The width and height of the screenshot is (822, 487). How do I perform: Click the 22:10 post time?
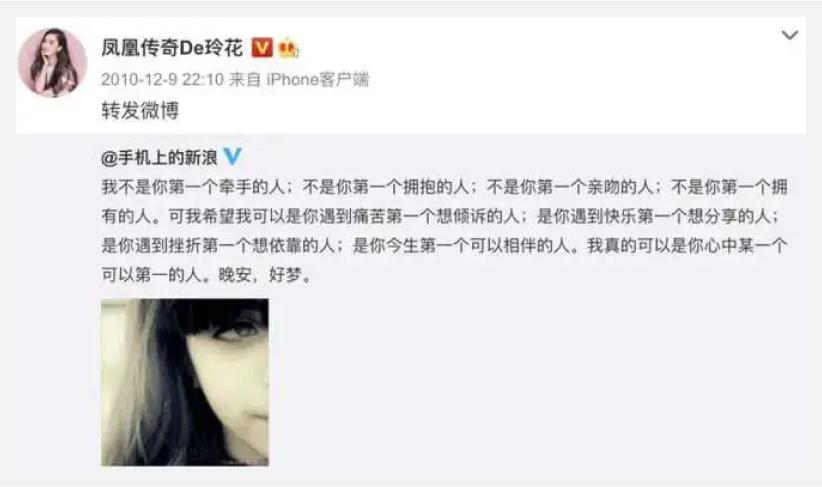pyautogui.click(x=203, y=80)
